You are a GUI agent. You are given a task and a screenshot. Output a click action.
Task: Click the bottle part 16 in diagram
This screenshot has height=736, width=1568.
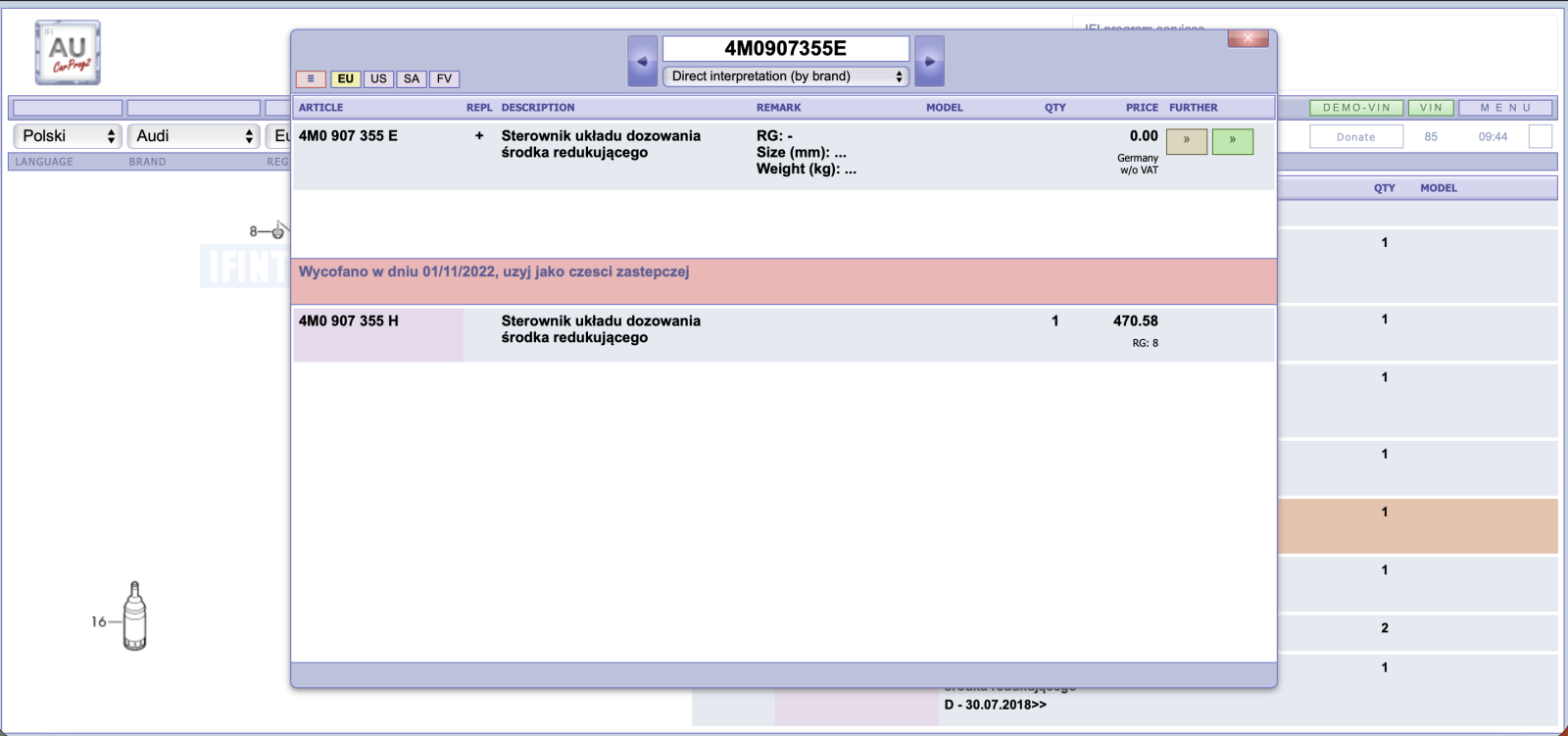135,615
